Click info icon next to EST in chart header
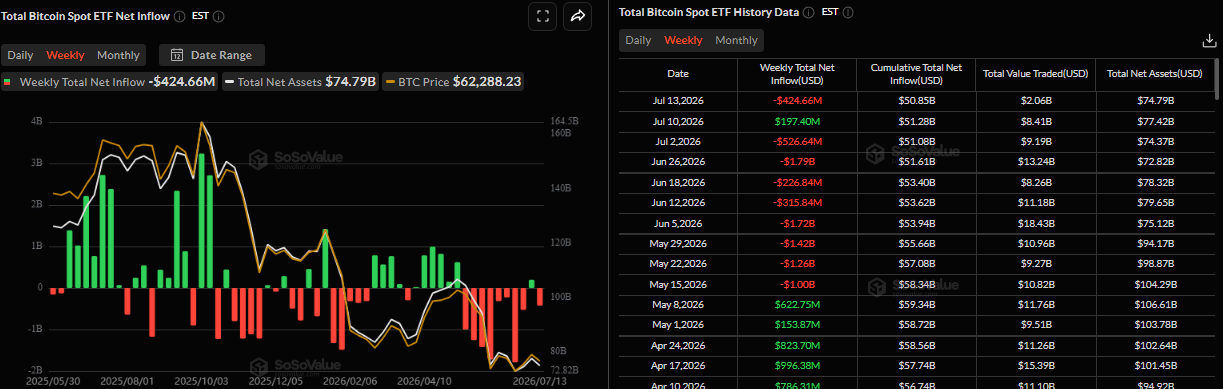The width and height of the screenshot is (1223, 389). pos(219,16)
